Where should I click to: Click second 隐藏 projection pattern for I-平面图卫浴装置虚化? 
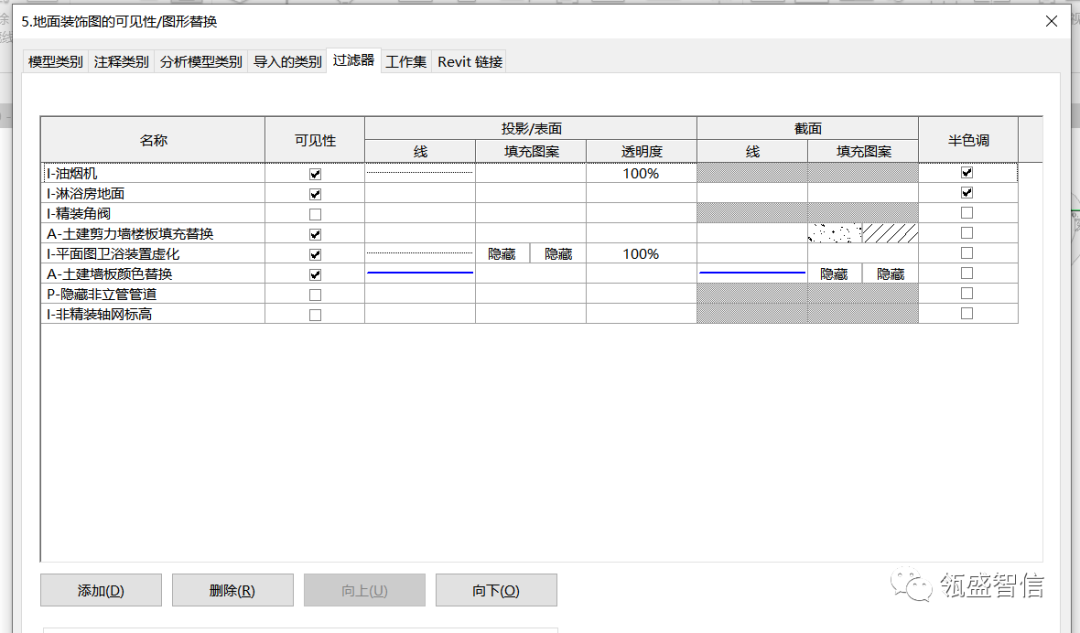point(558,253)
